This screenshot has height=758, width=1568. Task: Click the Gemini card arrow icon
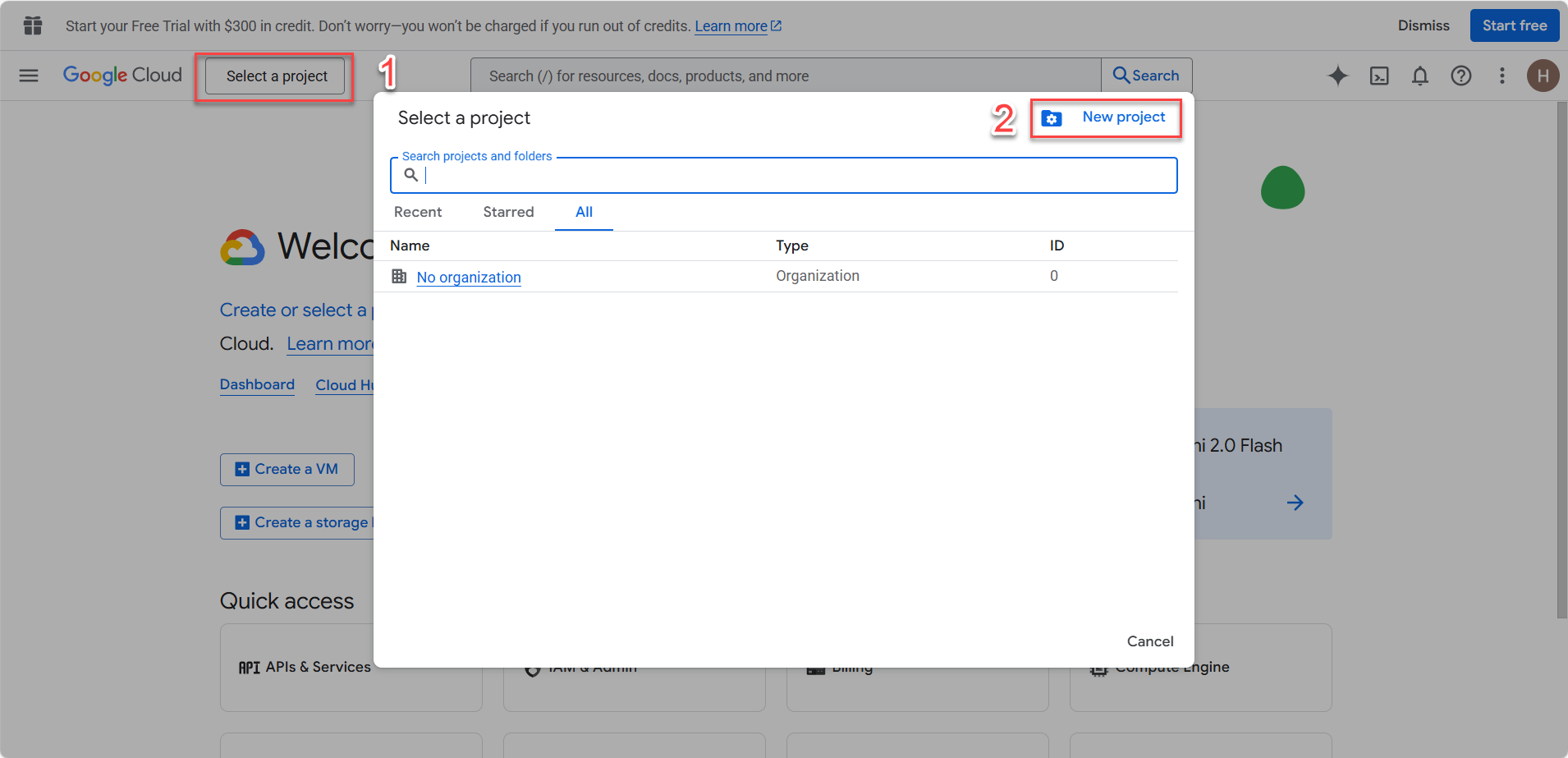click(x=1295, y=503)
